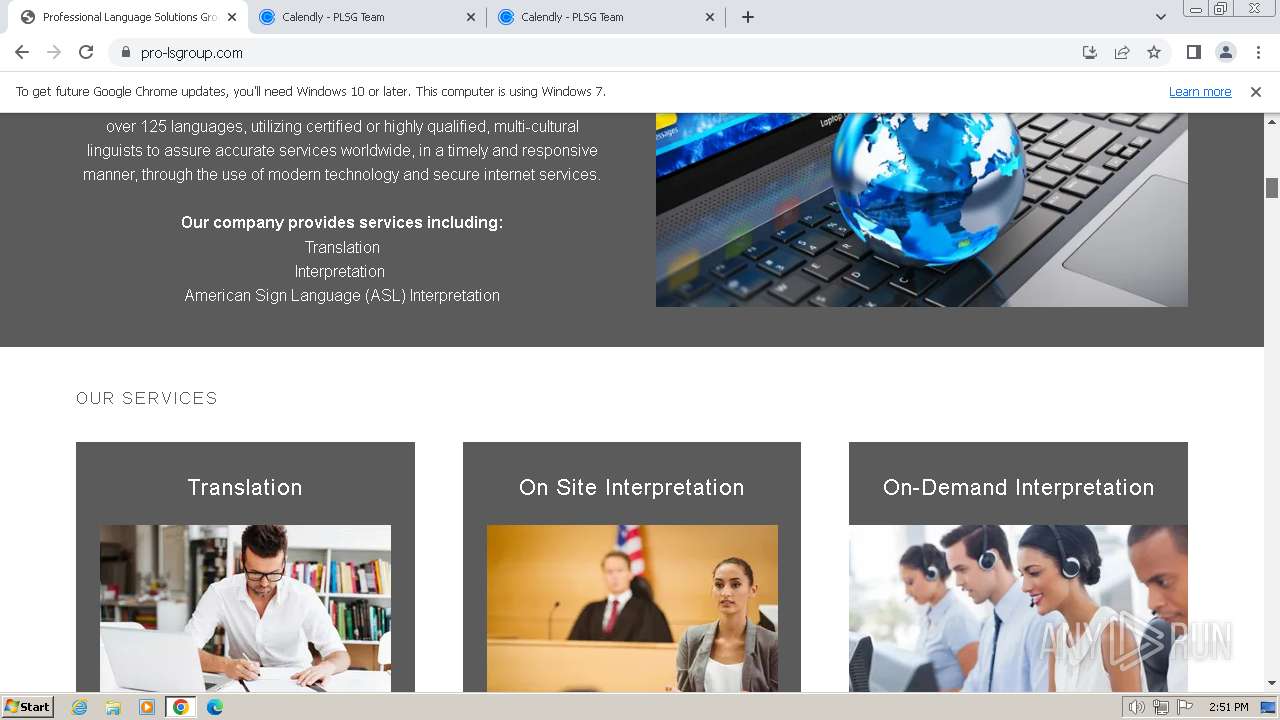Click the 'Translation' service list text
1280x720 pixels.
coord(342,248)
